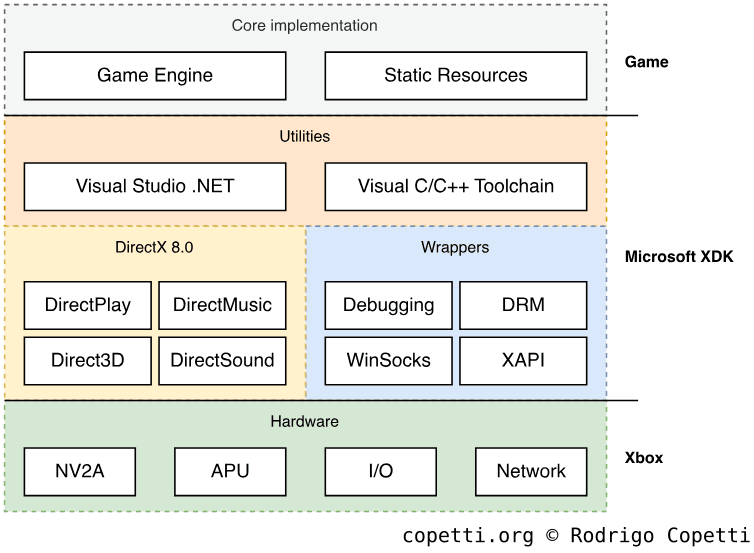Click the Core implementation heading
This screenshot has width=754, height=553.
305,25
